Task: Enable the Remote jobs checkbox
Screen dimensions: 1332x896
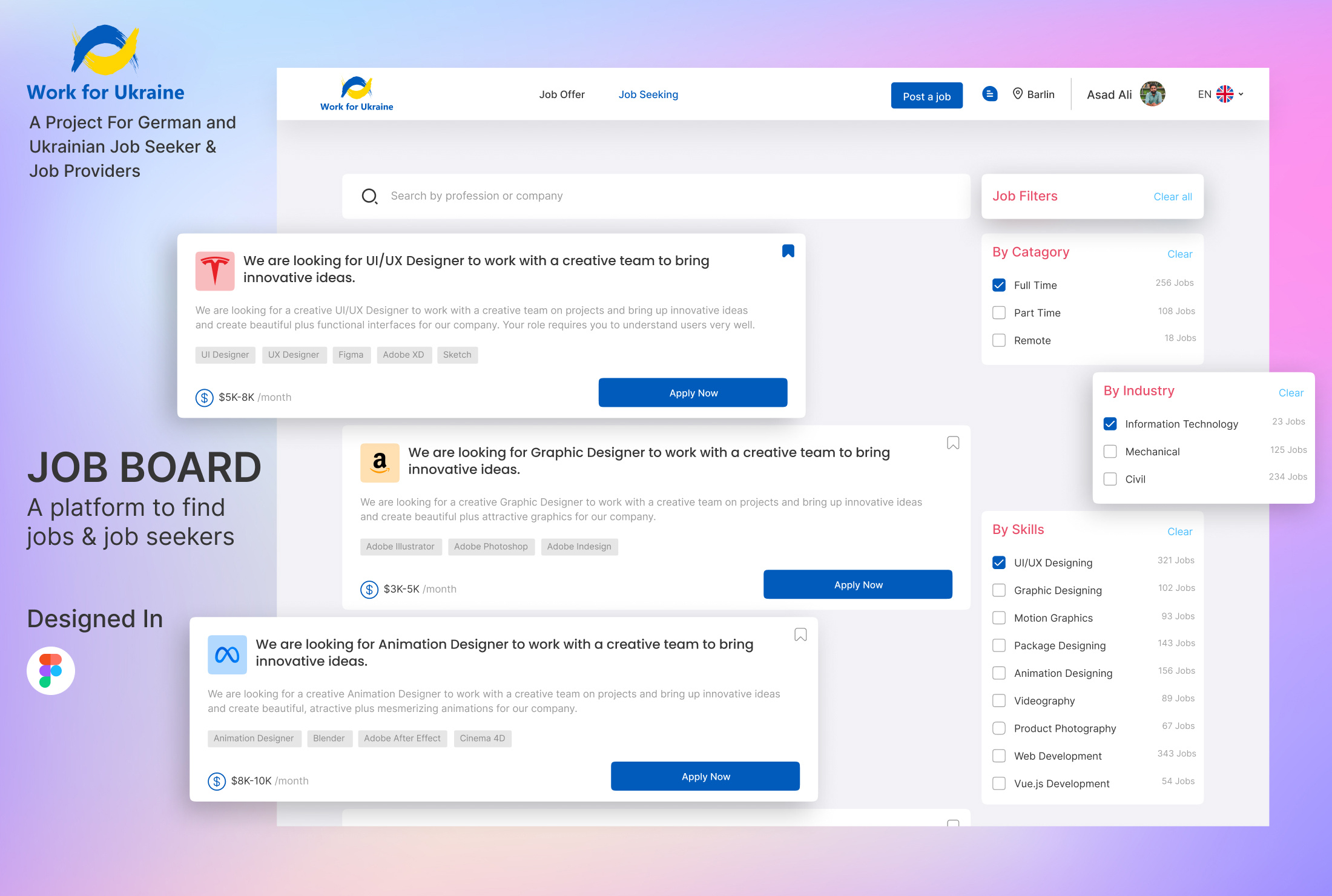Action: pyautogui.click(x=999, y=340)
